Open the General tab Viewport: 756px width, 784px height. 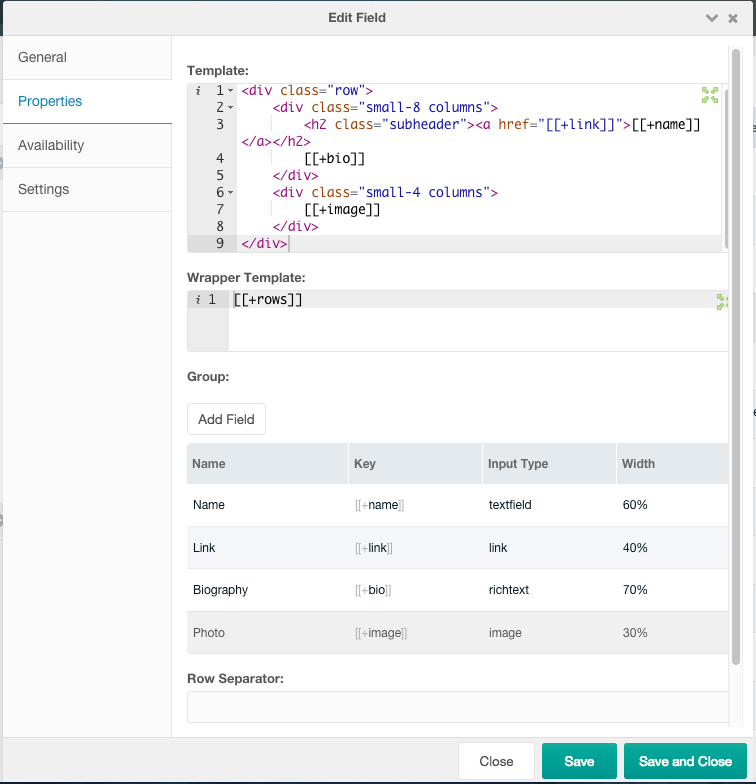coord(87,58)
